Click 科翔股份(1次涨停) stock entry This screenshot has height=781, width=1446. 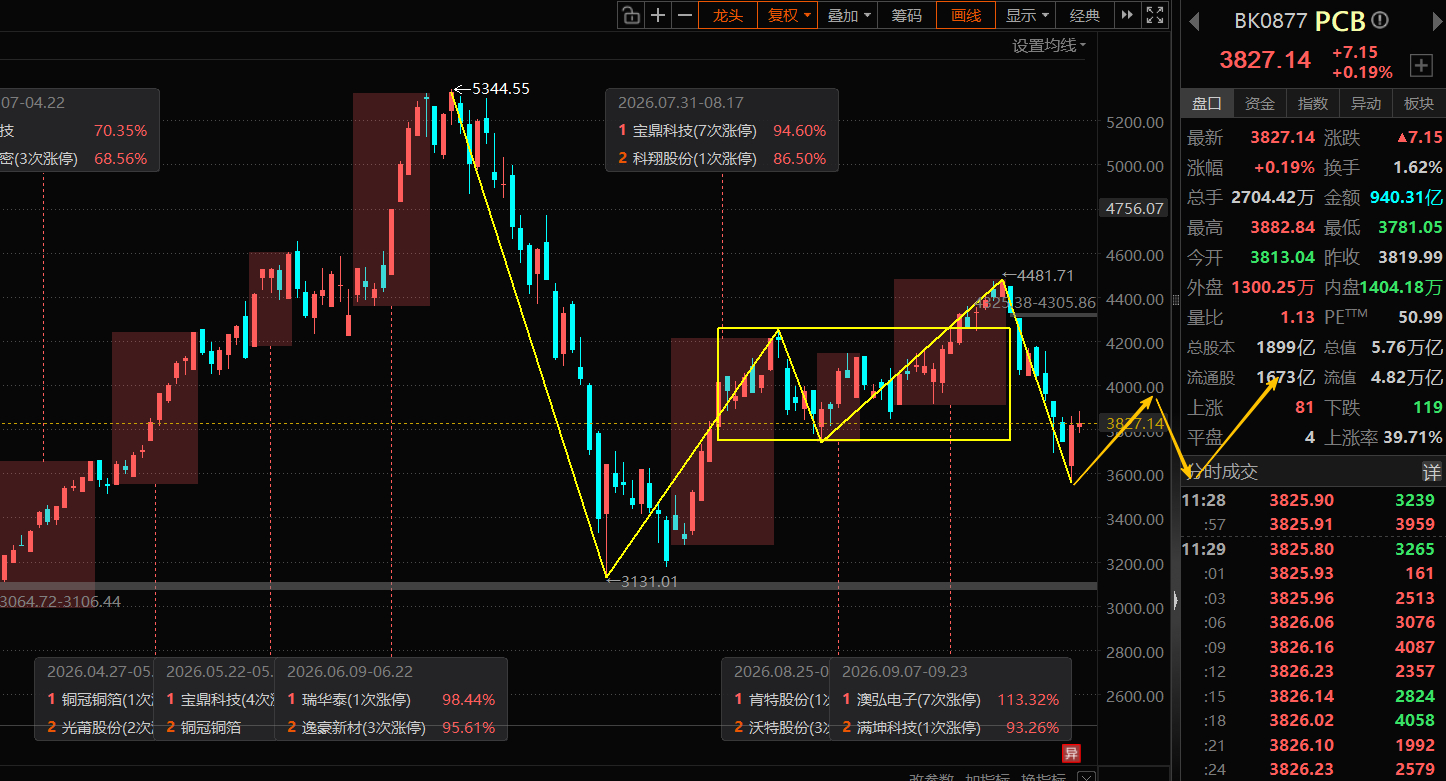point(694,158)
